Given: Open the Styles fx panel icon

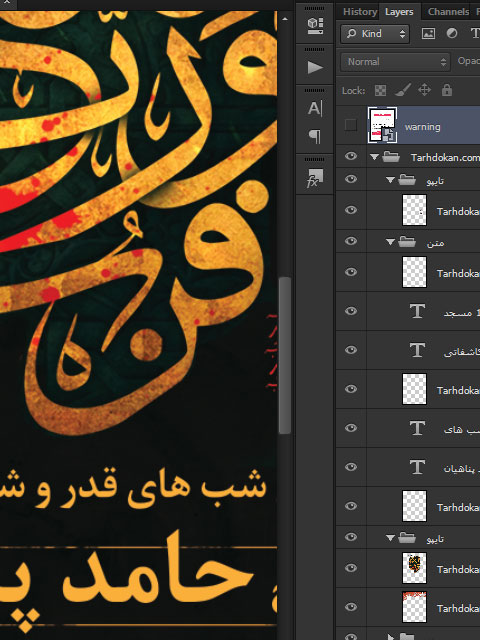Looking at the screenshot, I should click(x=315, y=178).
